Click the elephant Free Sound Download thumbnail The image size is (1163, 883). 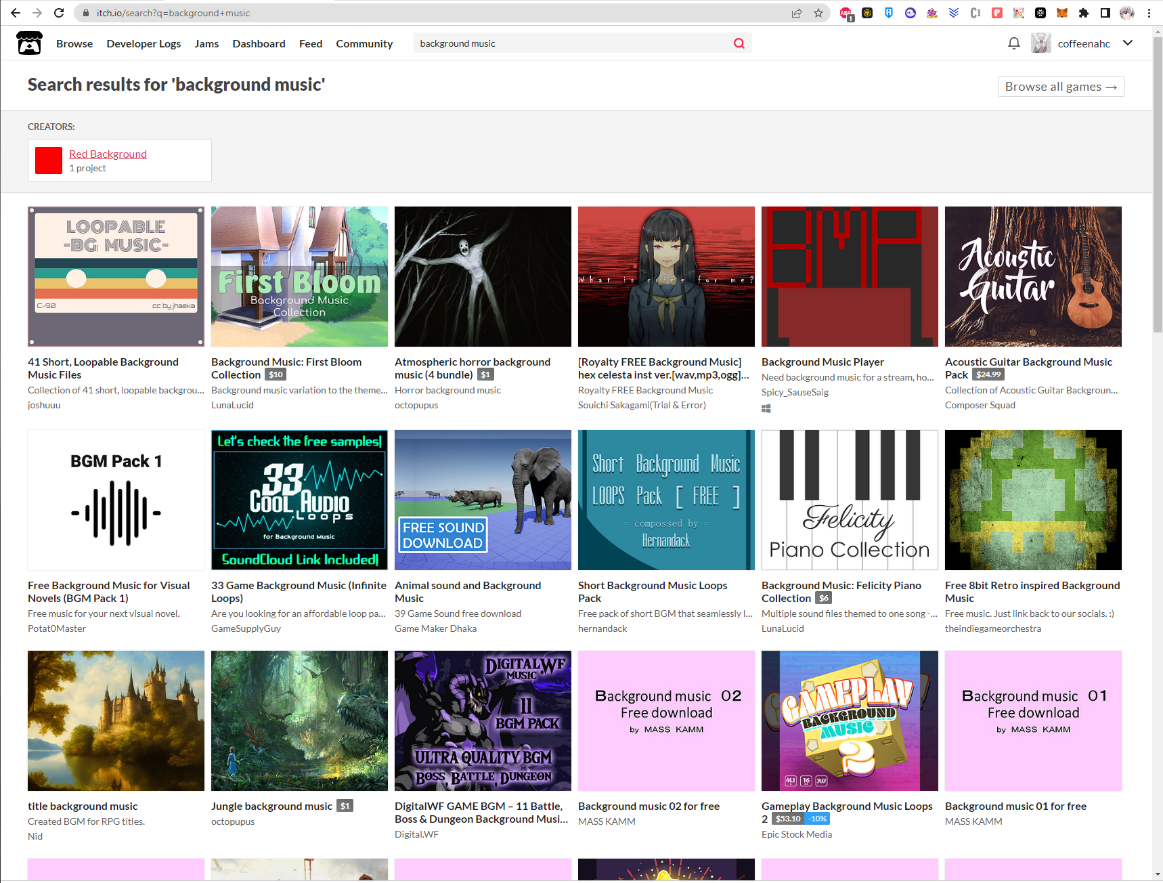coord(483,500)
